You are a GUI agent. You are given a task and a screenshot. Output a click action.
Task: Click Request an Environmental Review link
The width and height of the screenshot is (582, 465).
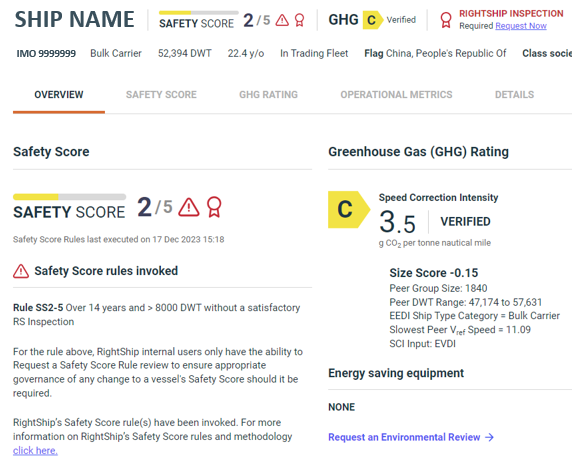(x=404, y=437)
